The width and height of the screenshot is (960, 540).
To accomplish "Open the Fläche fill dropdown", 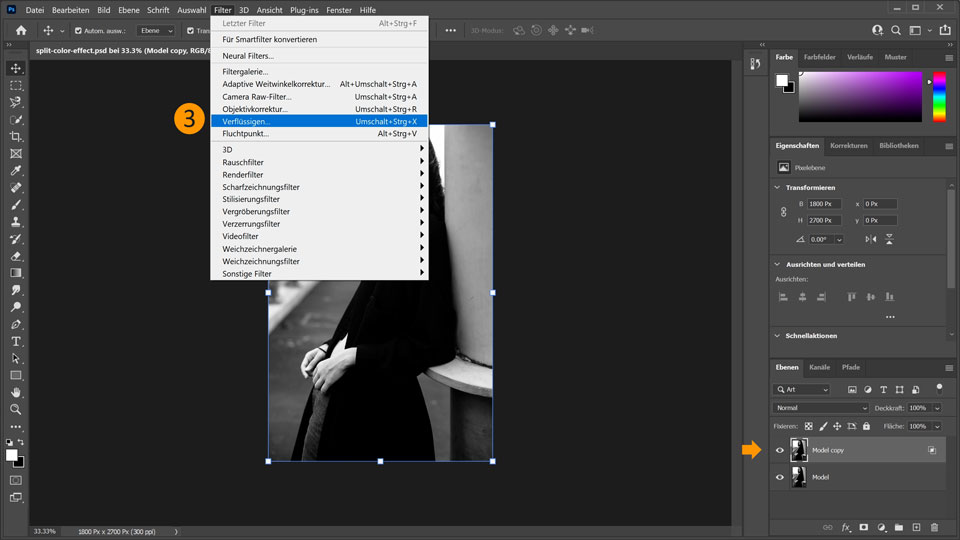I will click(937, 426).
